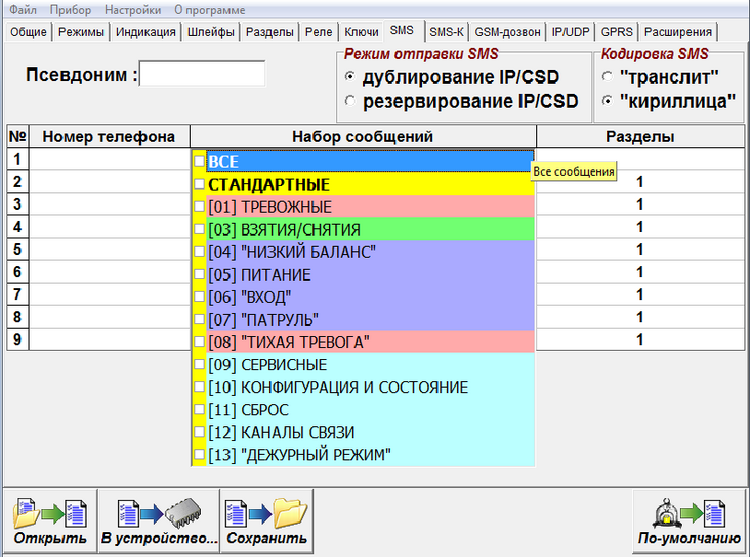
Task: Select "транслит" SMS encoding
Action: coord(606,77)
